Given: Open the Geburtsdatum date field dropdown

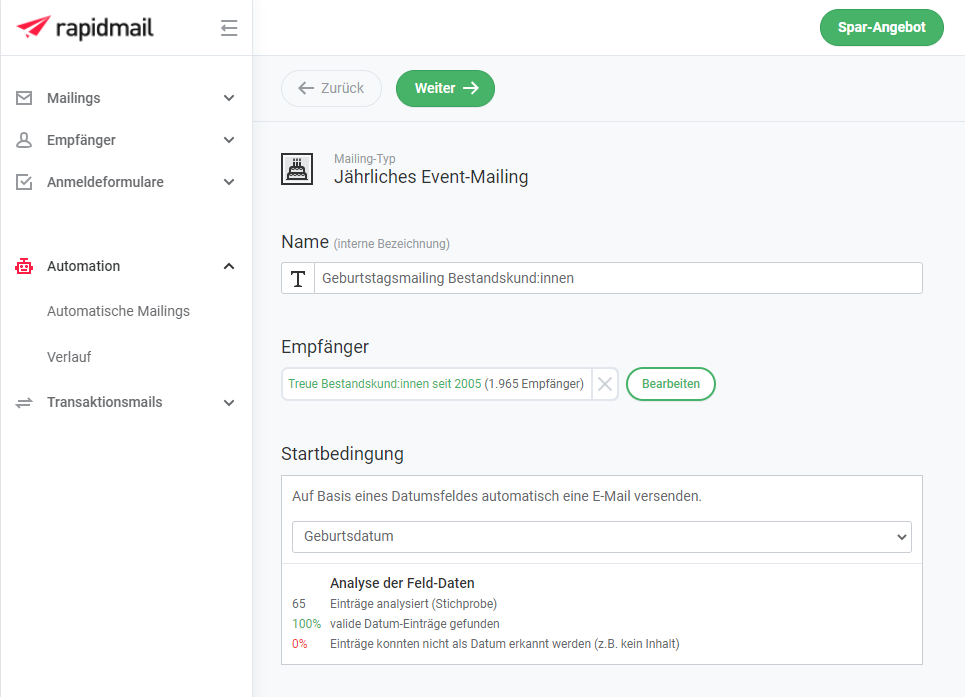Looking at the screenshot, I should [x=600, y=537].
